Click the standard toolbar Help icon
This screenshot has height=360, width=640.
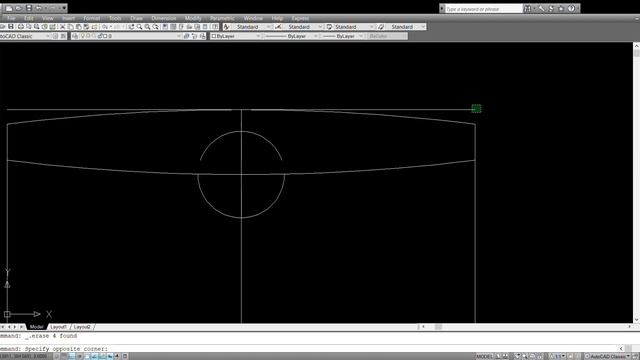(x=215, y=27)
